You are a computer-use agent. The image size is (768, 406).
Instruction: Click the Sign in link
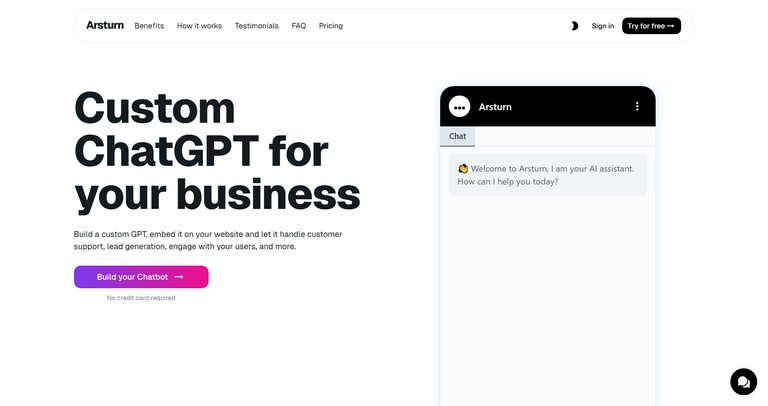pos(602,26)
